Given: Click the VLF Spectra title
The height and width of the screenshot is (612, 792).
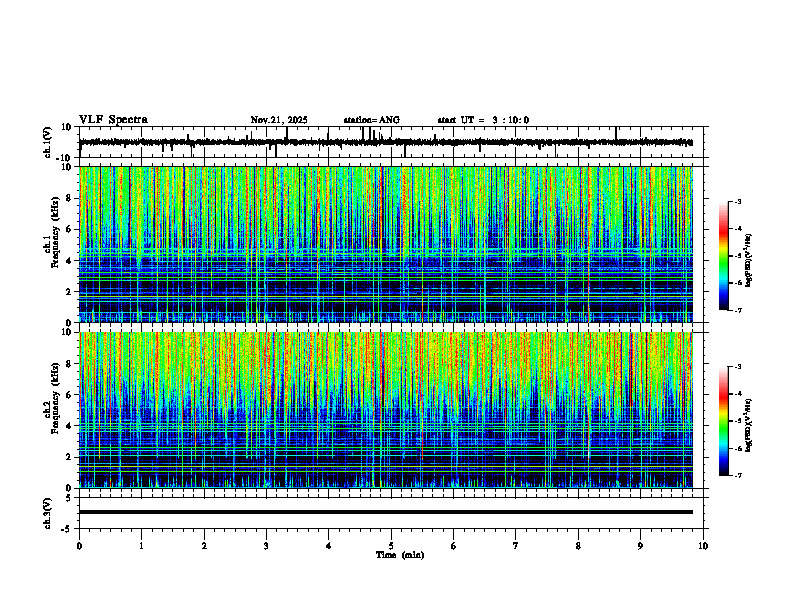Looking at the screenshot, I should (x=114, y=120).
